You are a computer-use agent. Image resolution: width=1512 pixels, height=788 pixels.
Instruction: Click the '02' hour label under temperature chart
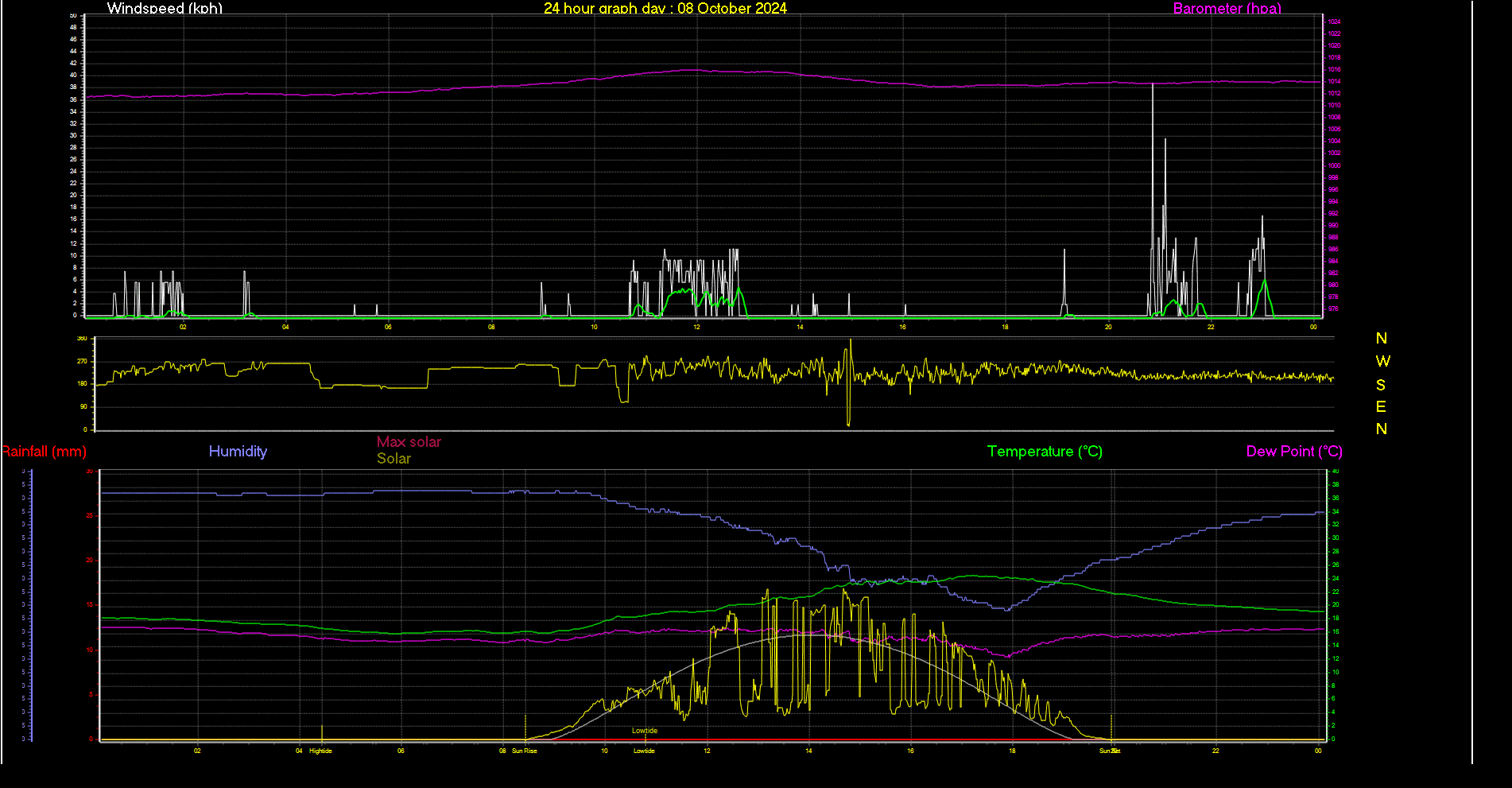coord(197,751)
